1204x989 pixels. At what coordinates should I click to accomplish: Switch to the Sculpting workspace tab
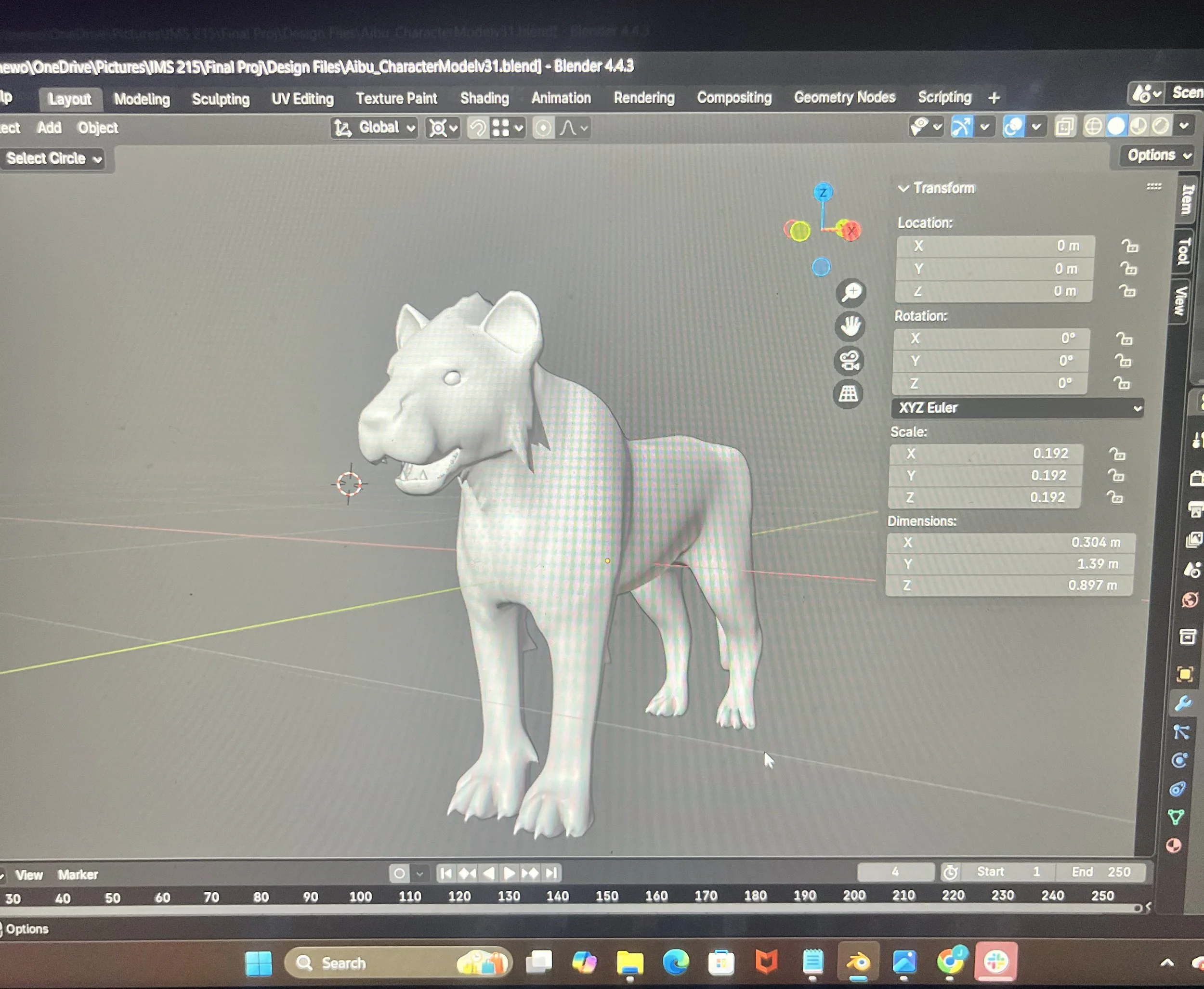[x=221, y=99]
